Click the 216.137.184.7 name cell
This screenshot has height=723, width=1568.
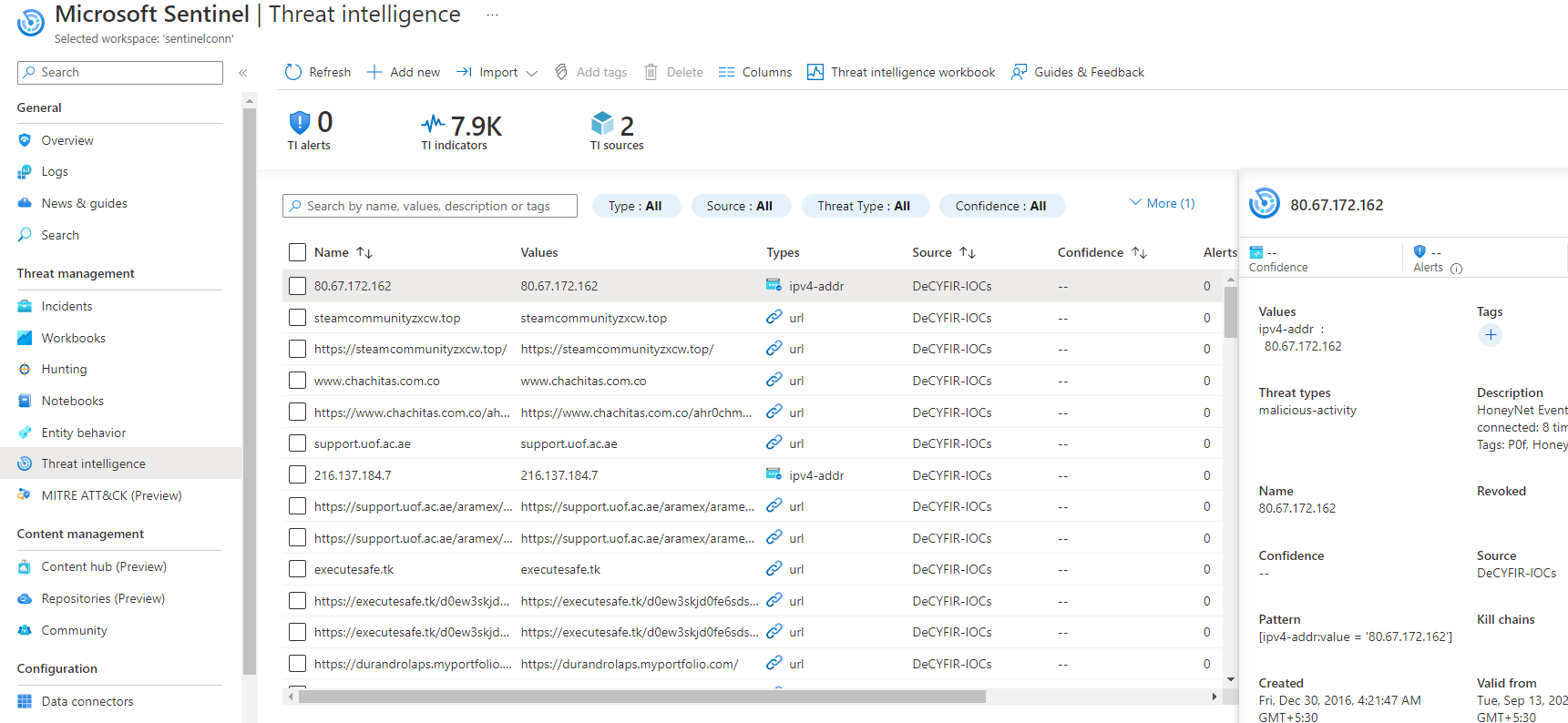coord(353,475)
